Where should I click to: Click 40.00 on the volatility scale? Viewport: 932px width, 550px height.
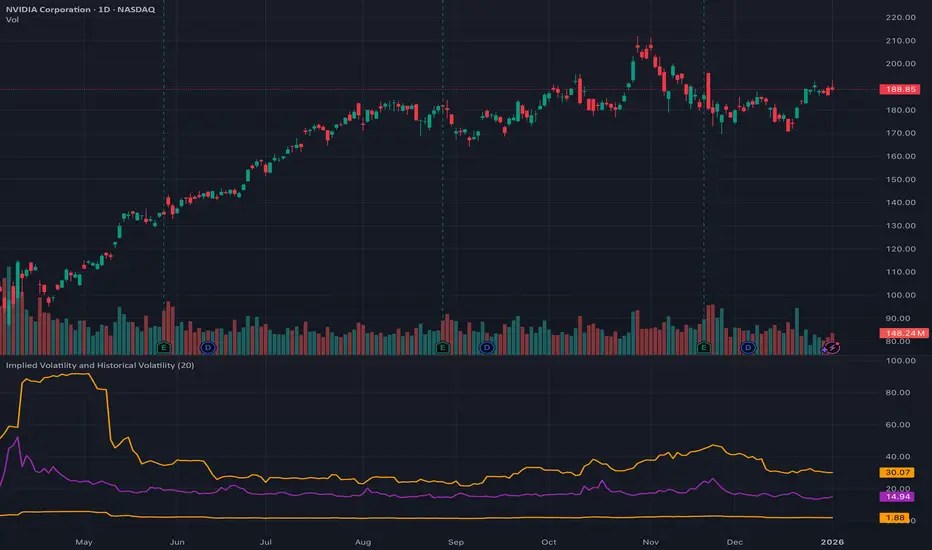click(898, 457)
